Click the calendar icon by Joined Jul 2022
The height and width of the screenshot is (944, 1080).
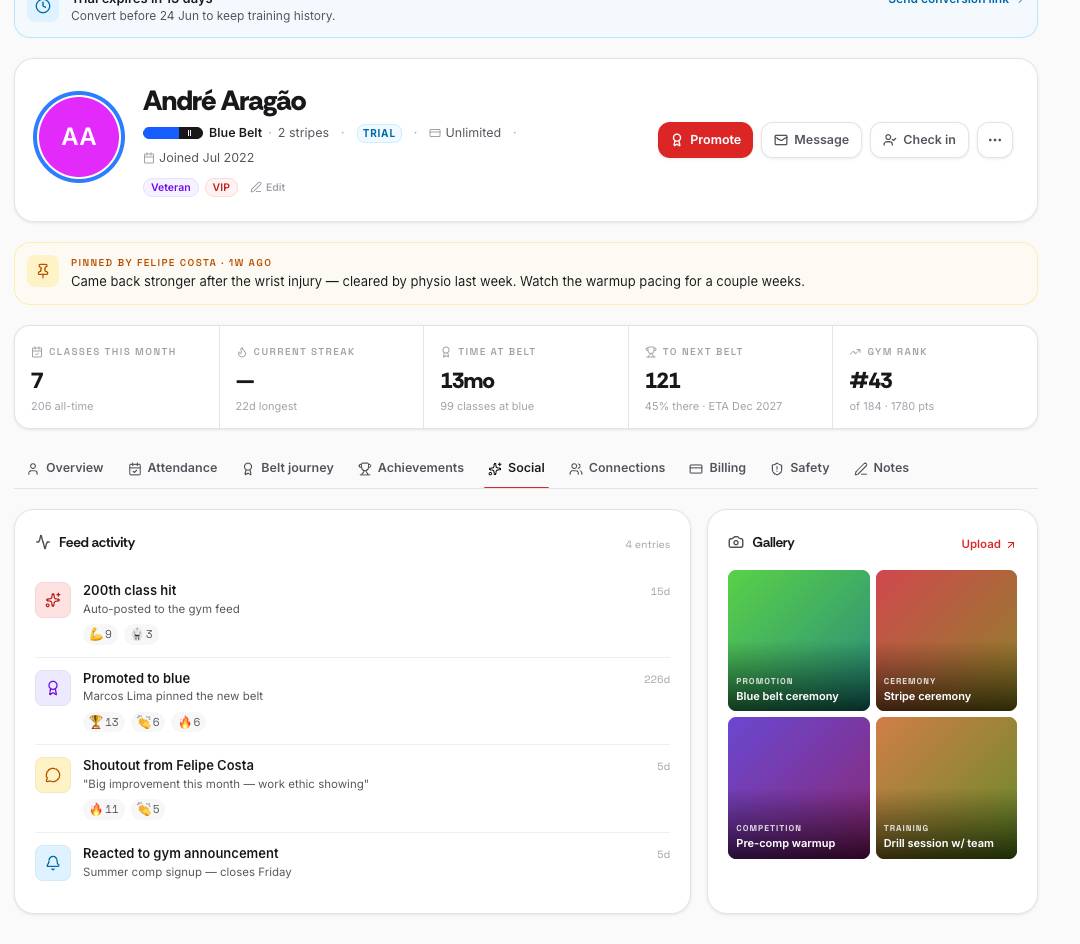149,158
